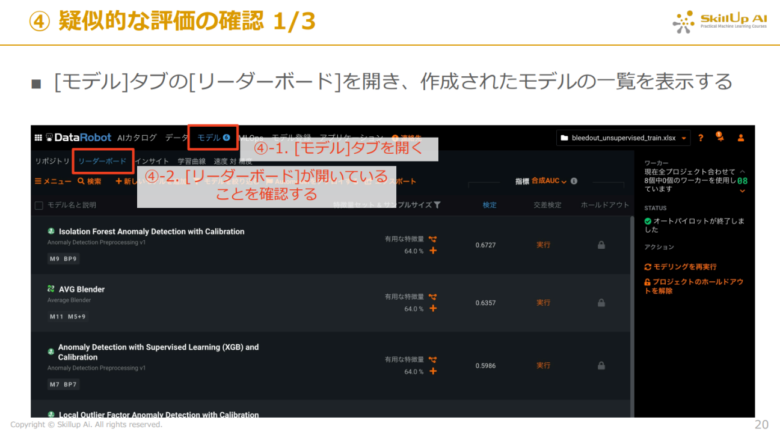Image resolution: width=780 pixels, height=435 pixels.
Task: Click the holdout lock icon for AVG Blender
Action: (x=601, y=301)
